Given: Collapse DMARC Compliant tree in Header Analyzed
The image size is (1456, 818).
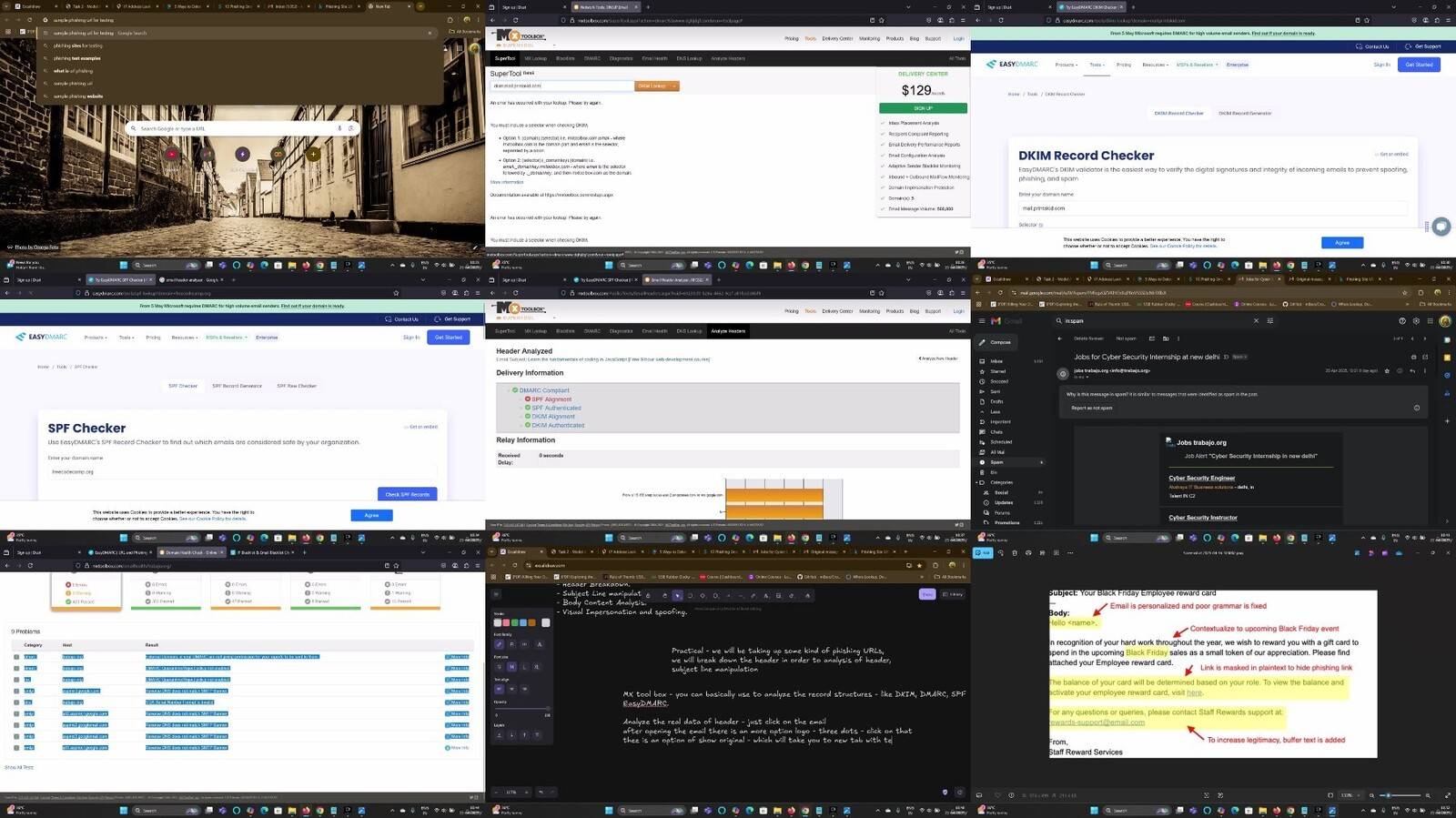Looking at the screenshot, I should click(509, 390).
